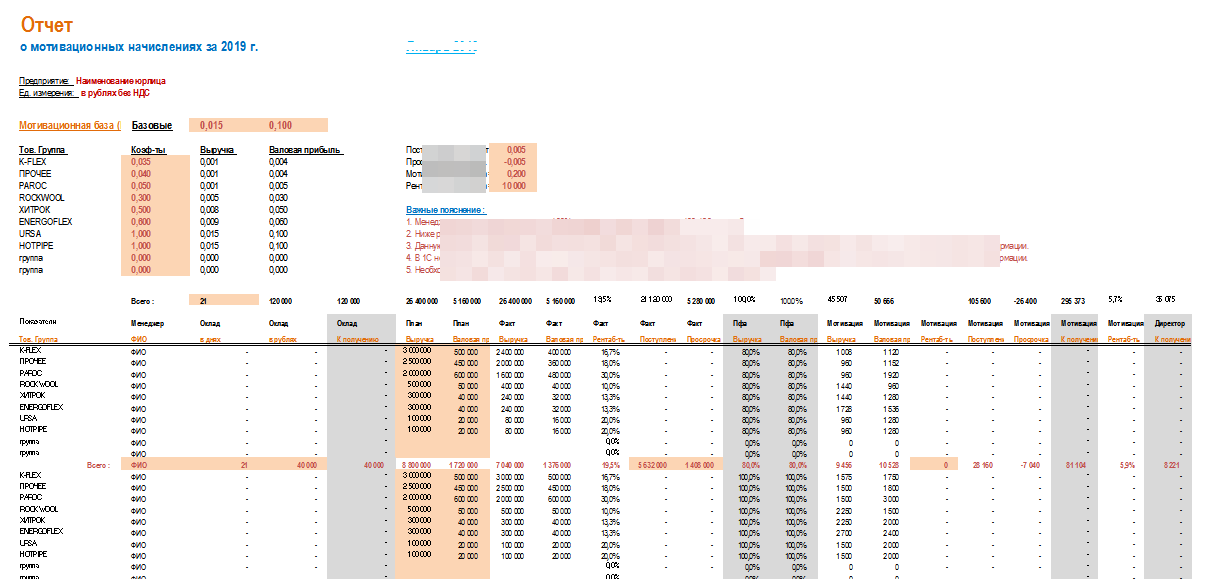Select base value 0,015 beside Базовые

click(211, 125)
